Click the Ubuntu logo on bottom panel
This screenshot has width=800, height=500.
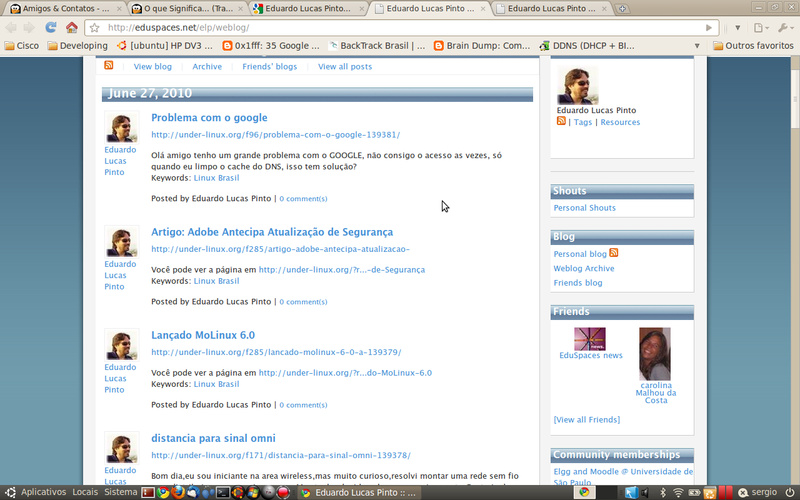(10, 492)
